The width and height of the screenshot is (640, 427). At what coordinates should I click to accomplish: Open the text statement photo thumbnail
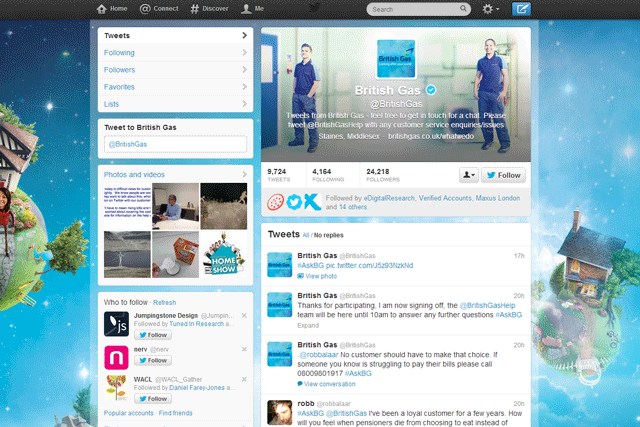127,206
